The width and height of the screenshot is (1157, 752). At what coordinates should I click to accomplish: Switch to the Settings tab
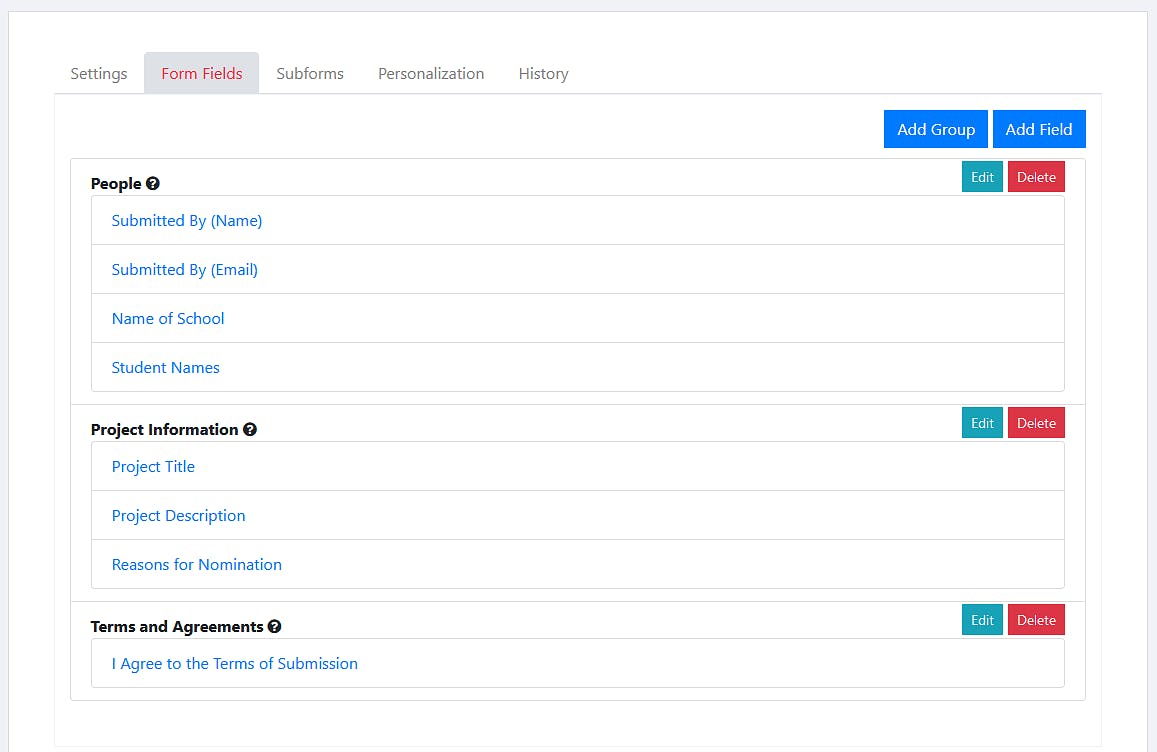pyautogui.click(x=99, y=74)
